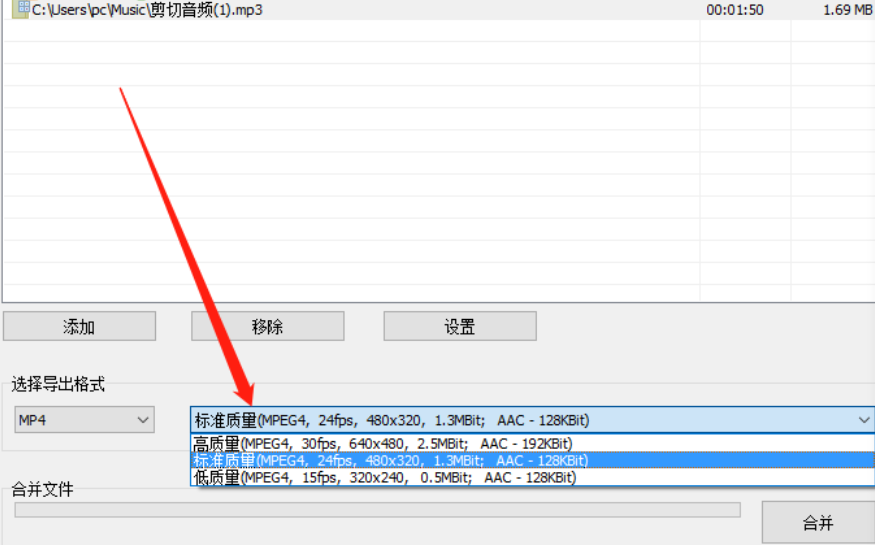875x545 pixels.
Task: Click the 1.69 MB size cell
Action: click(x=847, y=10)
